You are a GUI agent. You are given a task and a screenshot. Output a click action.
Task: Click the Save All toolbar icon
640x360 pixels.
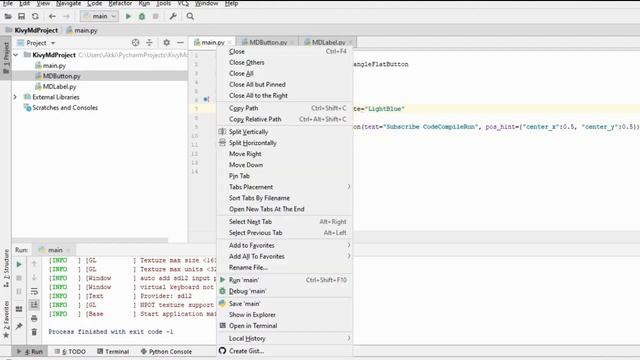pyautogui.click(x=21, y=16)
